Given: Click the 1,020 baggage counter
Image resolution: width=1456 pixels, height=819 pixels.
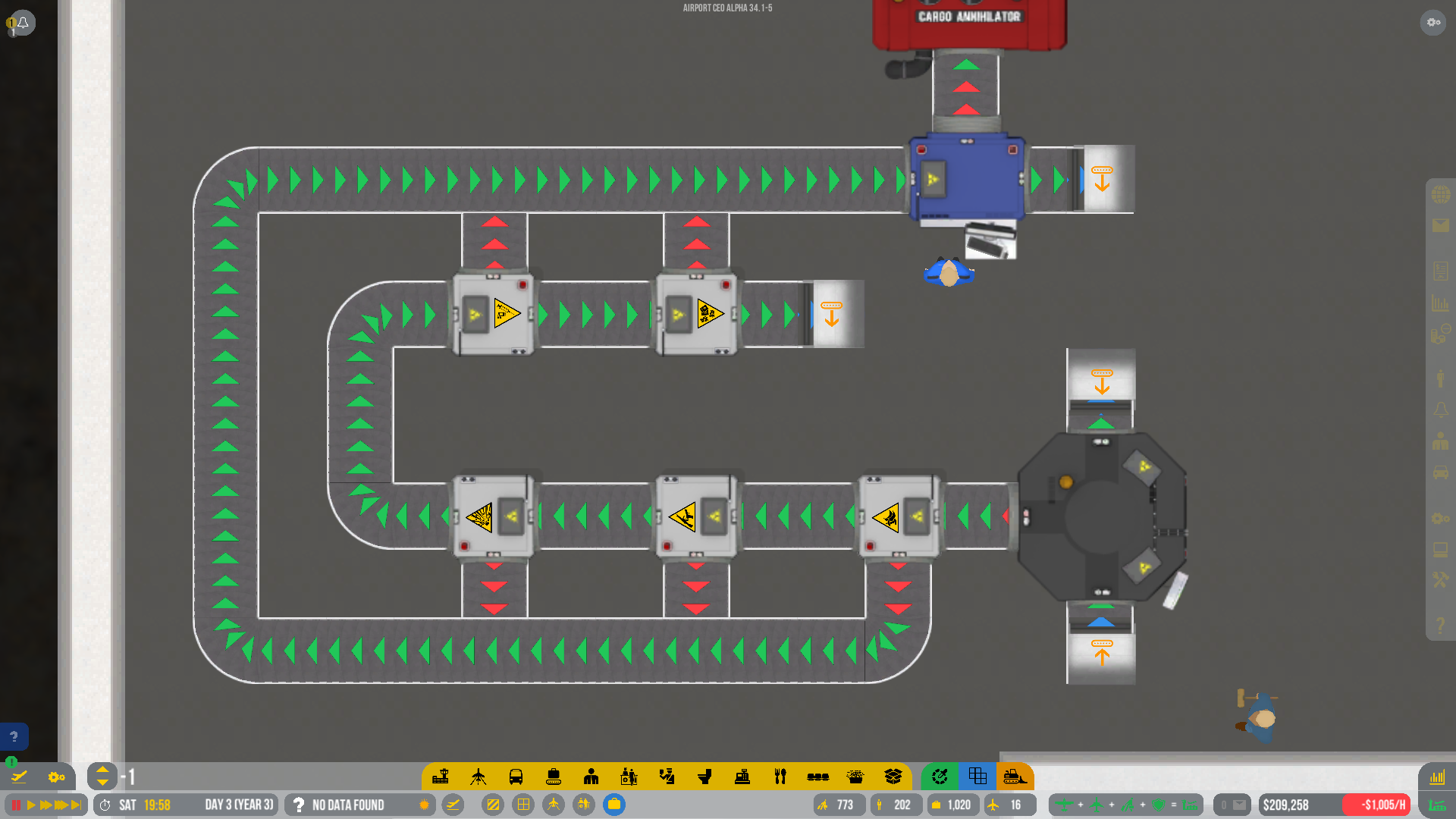Looking at the screenshot, I should coord(953,805).
